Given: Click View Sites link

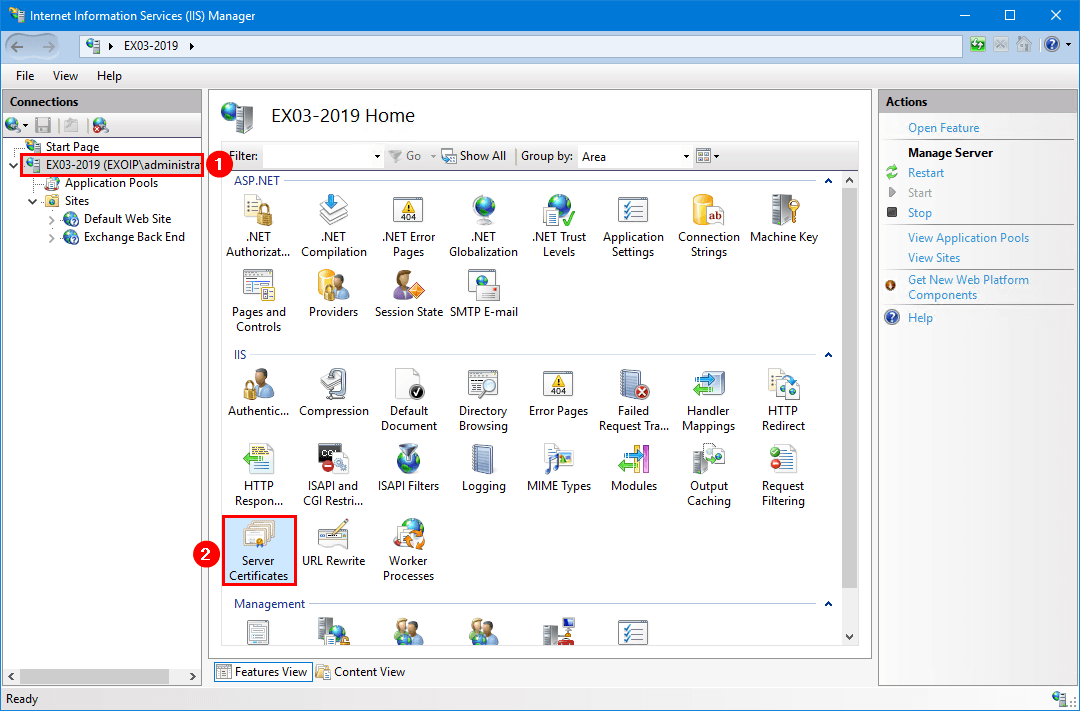Looking at the screenshot, I should point(934,258).
